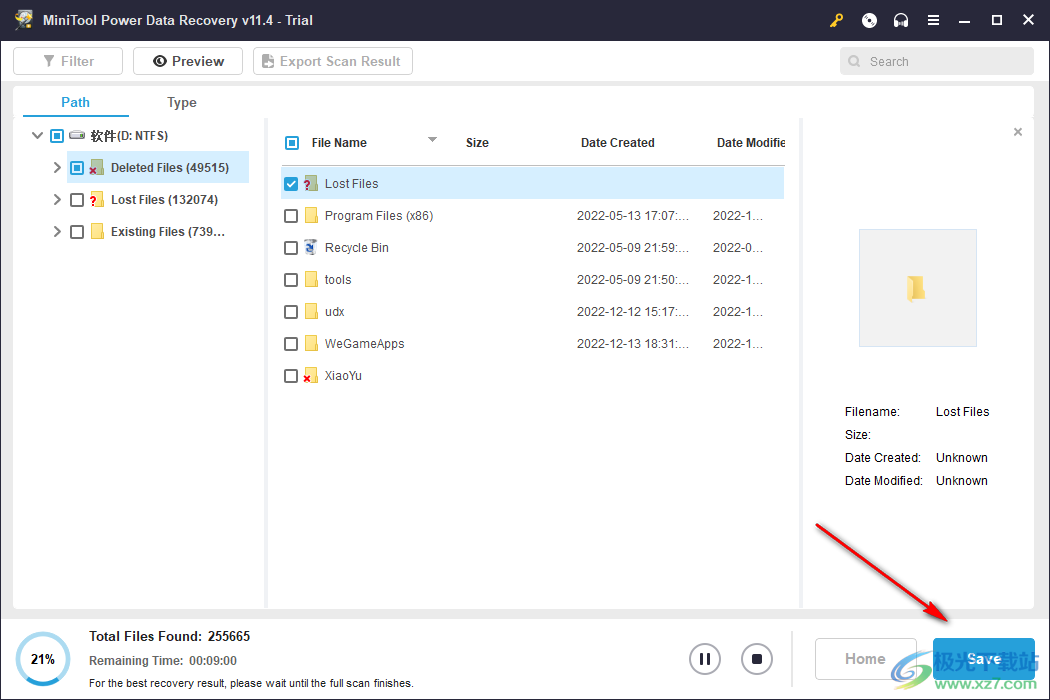Toggle the D: NTFS drive checkbox
Image resolution: width=1050 pixels, height=700 pixels.
(57, 136)
